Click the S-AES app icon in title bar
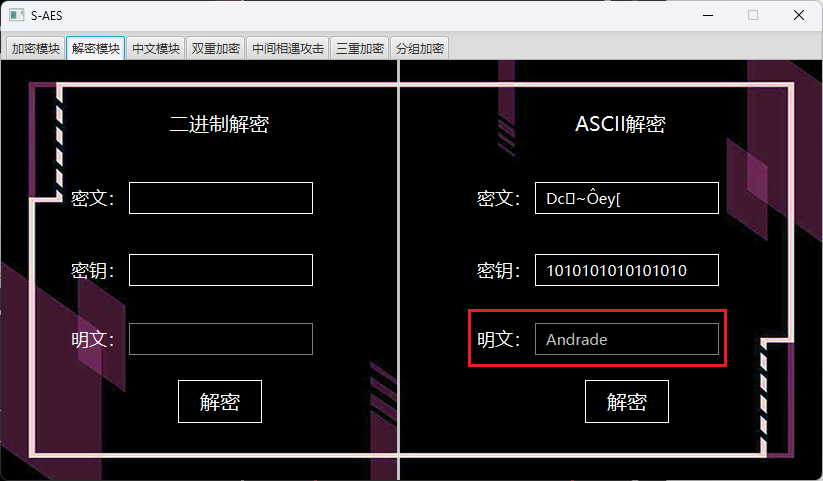Screen dimensions: 823x481 coord(17,15)
